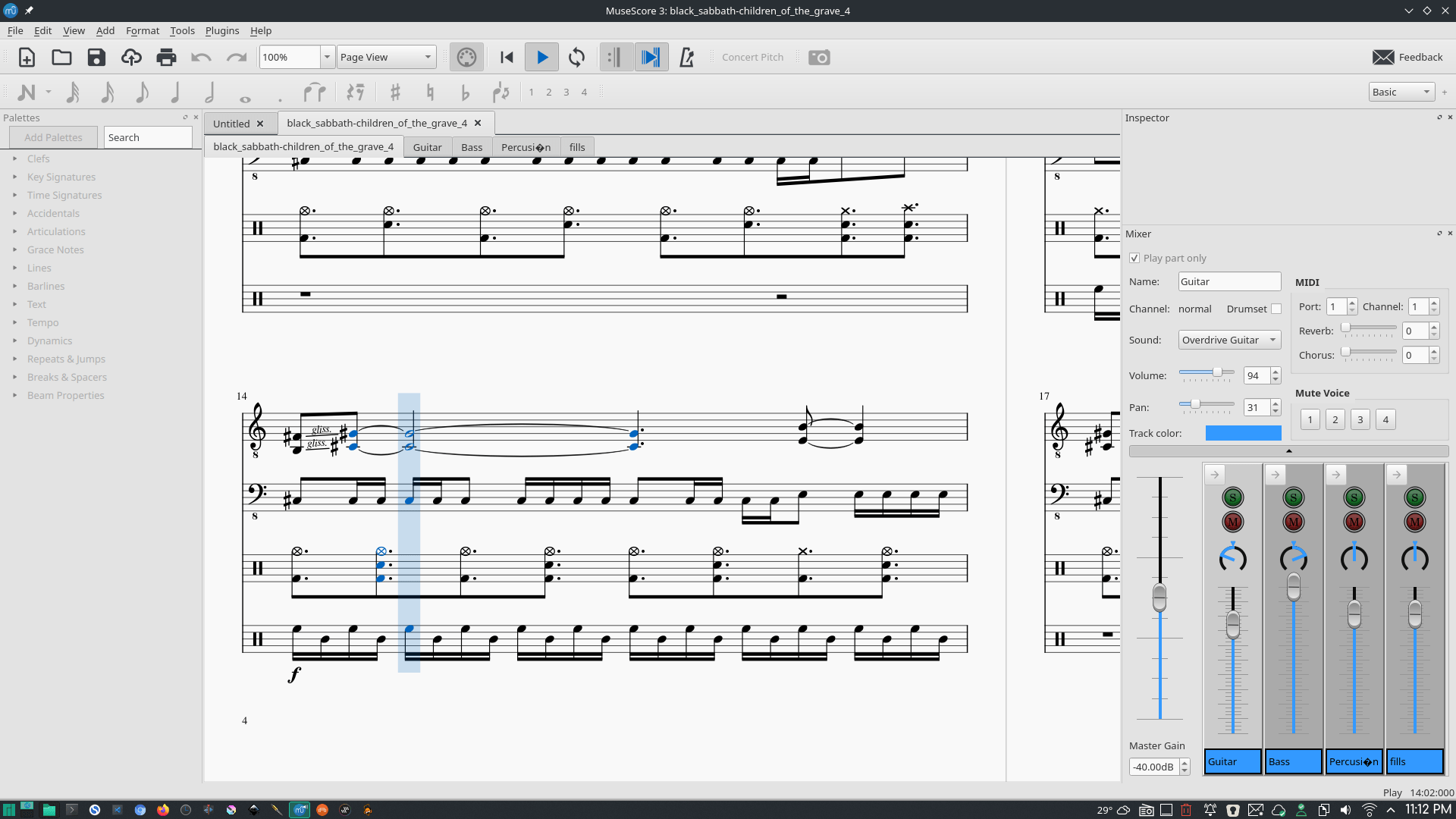1456x819 pixels.
Task: Click the Save score icon
Action: click(x=96, y=57)
